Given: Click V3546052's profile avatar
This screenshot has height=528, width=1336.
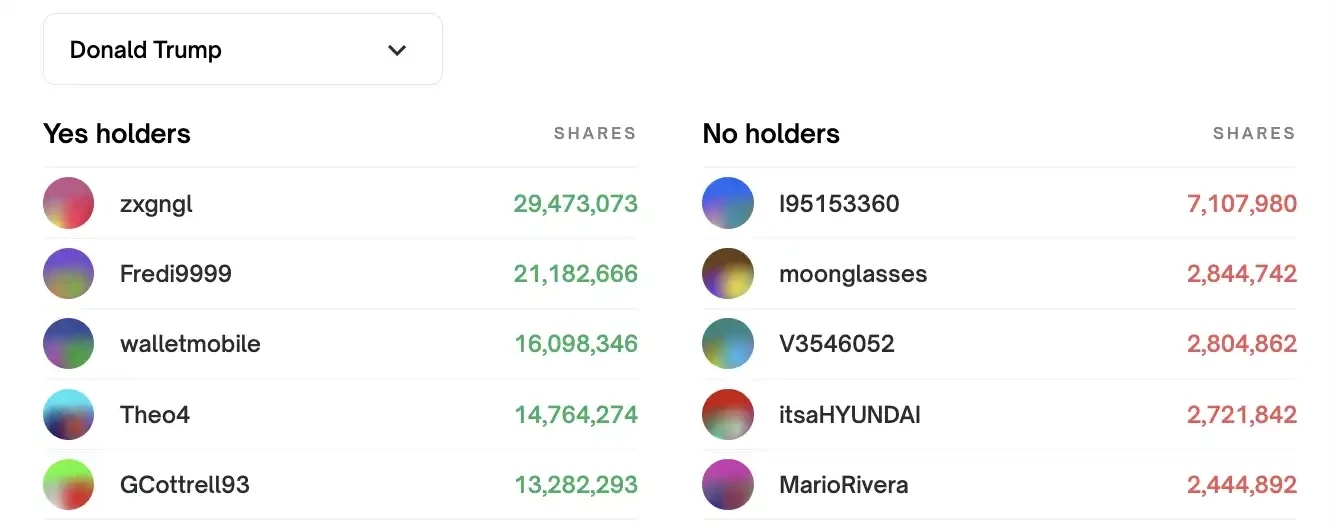Looking at the screenshot, I should tap(728, 344).
